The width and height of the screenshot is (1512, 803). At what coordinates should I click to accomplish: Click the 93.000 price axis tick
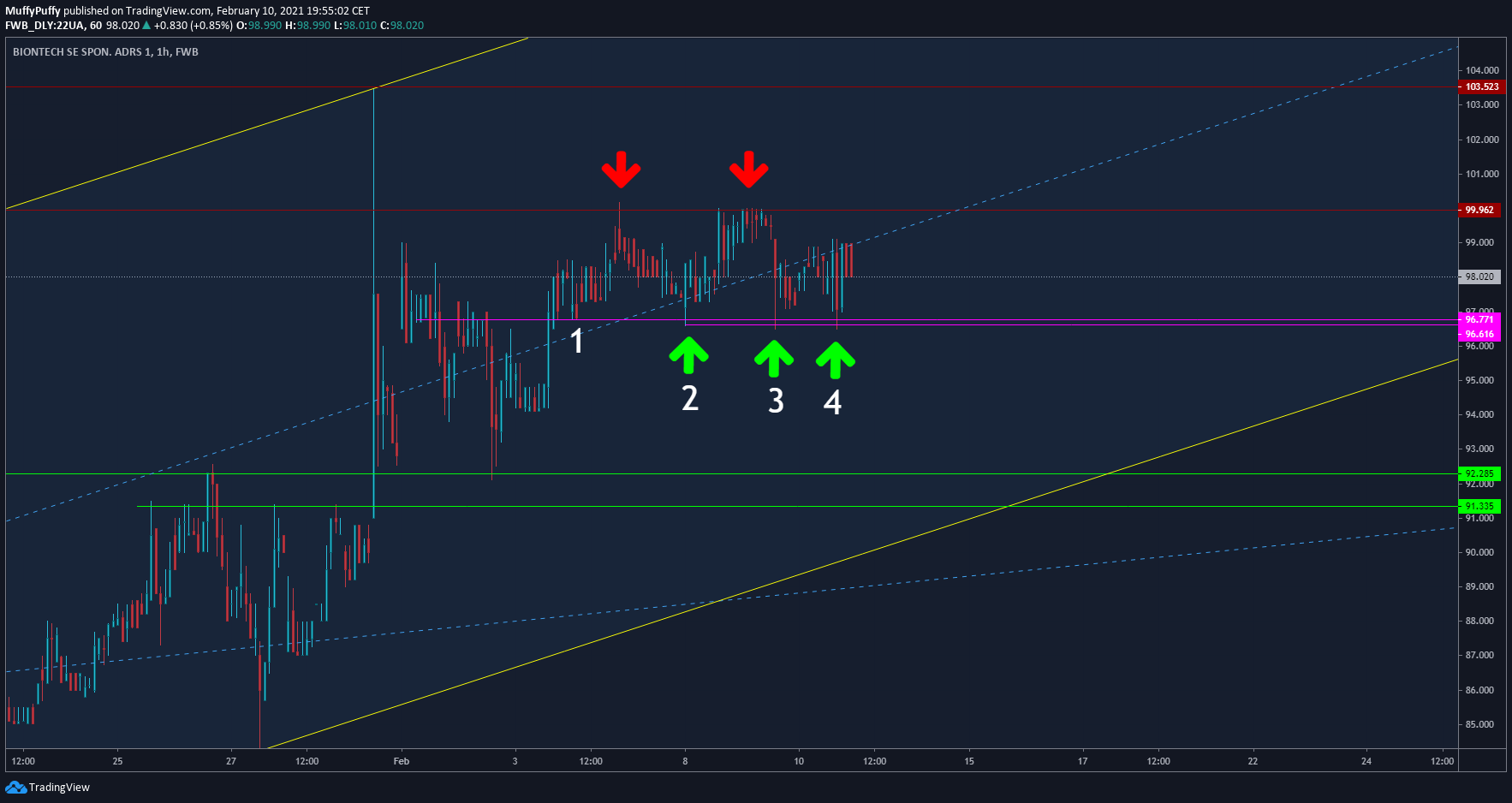(x=1479, y=449)
